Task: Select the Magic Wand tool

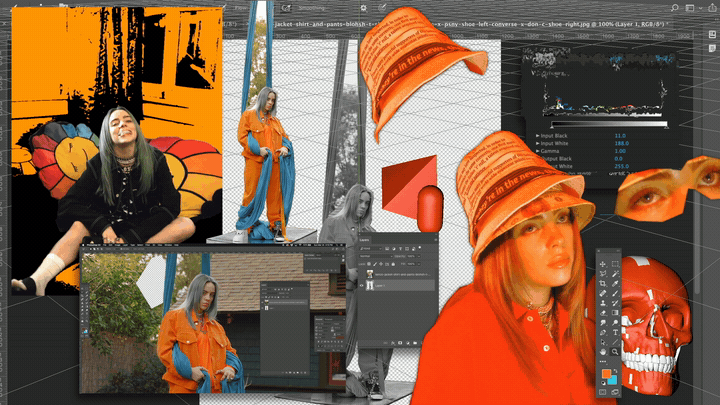Action: tap(615, 274)
